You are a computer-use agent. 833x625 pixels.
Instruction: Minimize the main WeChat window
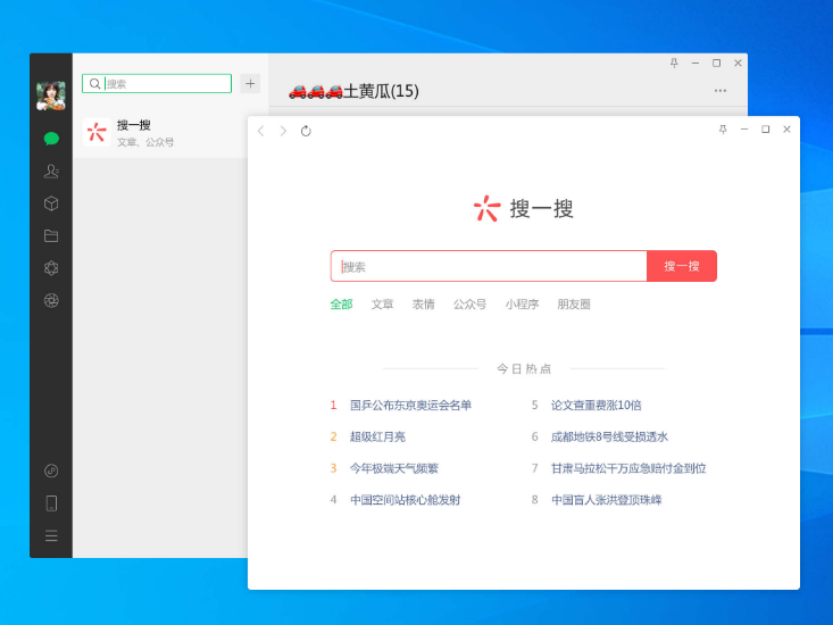(x=695, y=63)
